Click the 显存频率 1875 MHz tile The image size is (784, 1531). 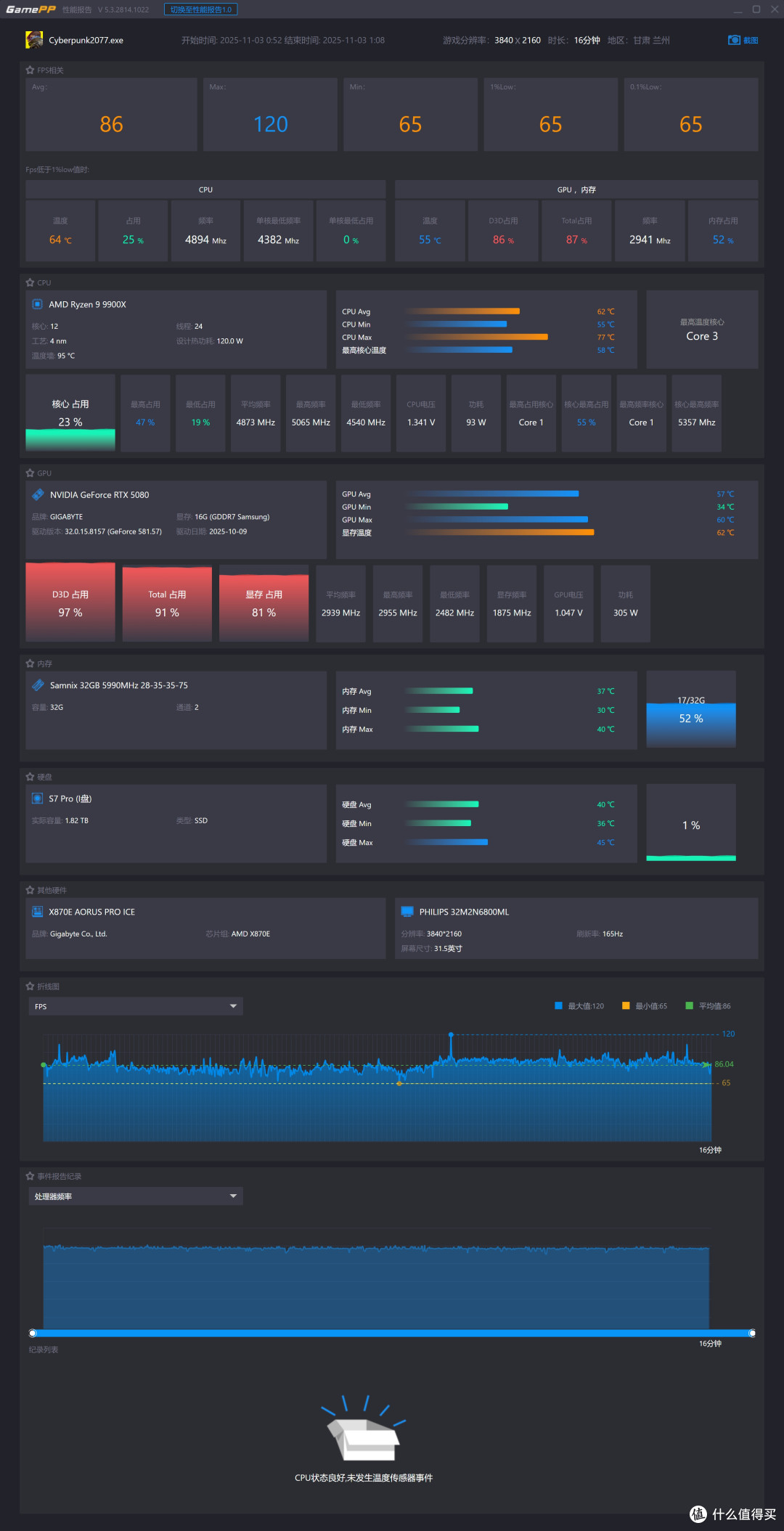512,603
